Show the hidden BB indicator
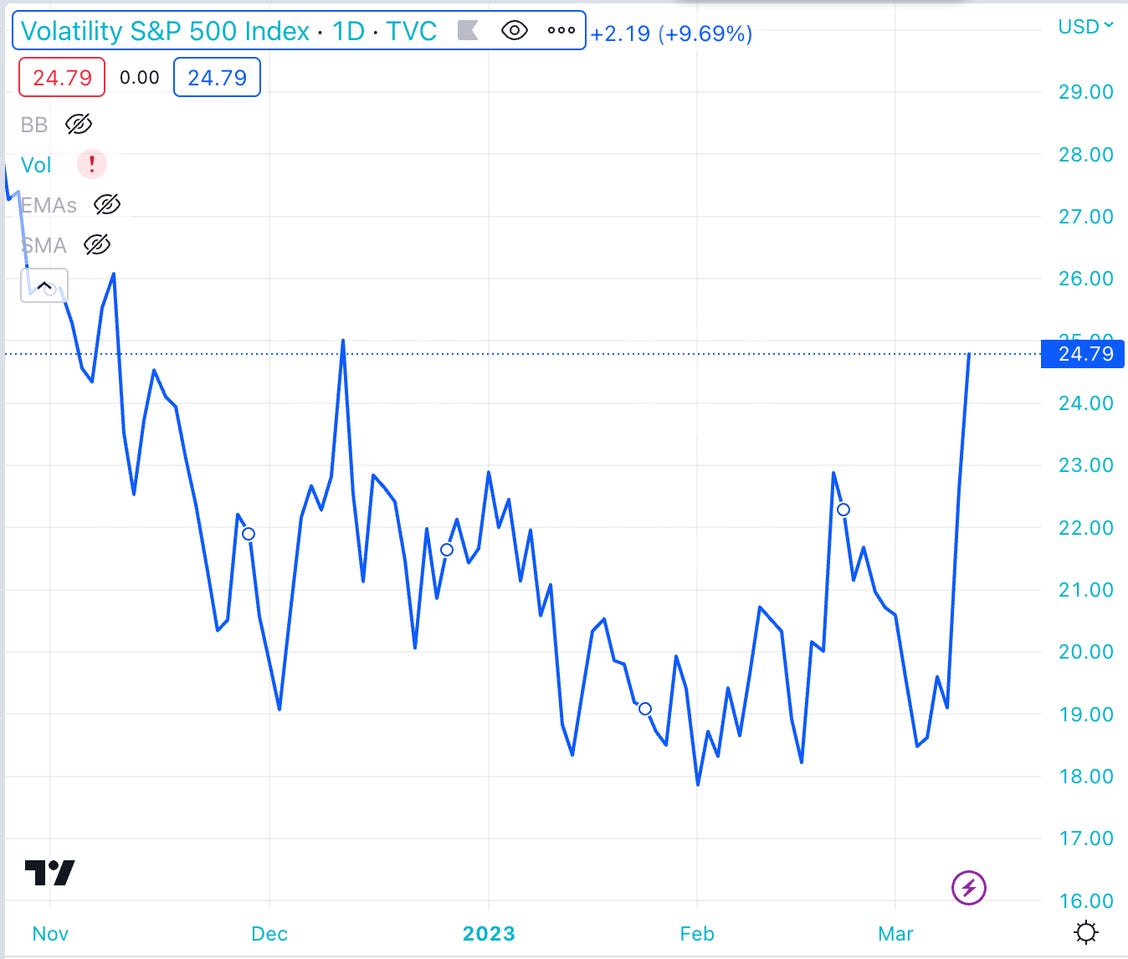This screenshot has width=1128, height=959. [78, 124]
